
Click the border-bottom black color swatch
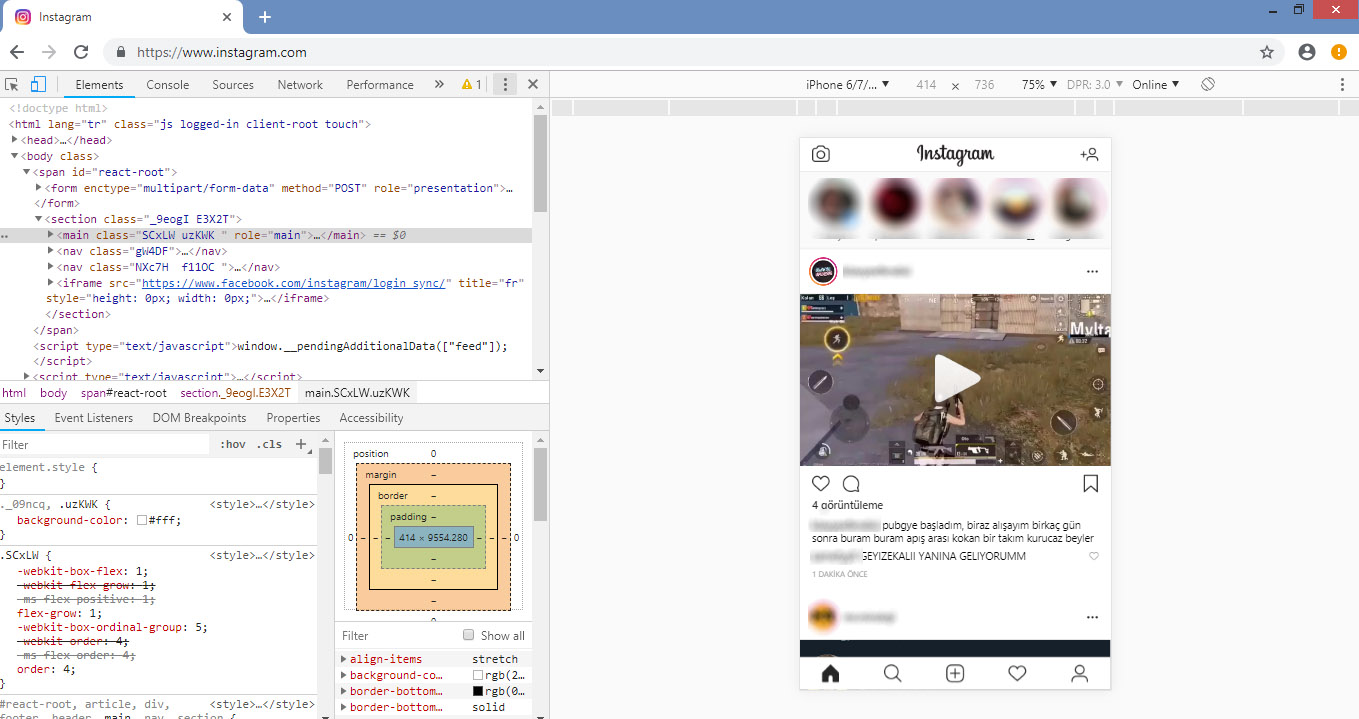(477, 691)
